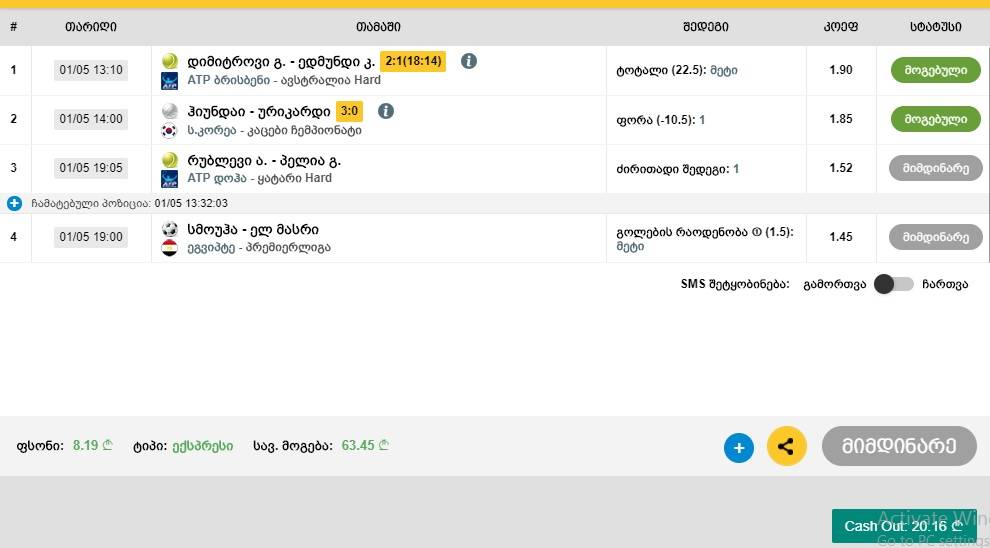
Task: Click match რუბლევი ა. - პელია გ.
Action: point(264,160)
